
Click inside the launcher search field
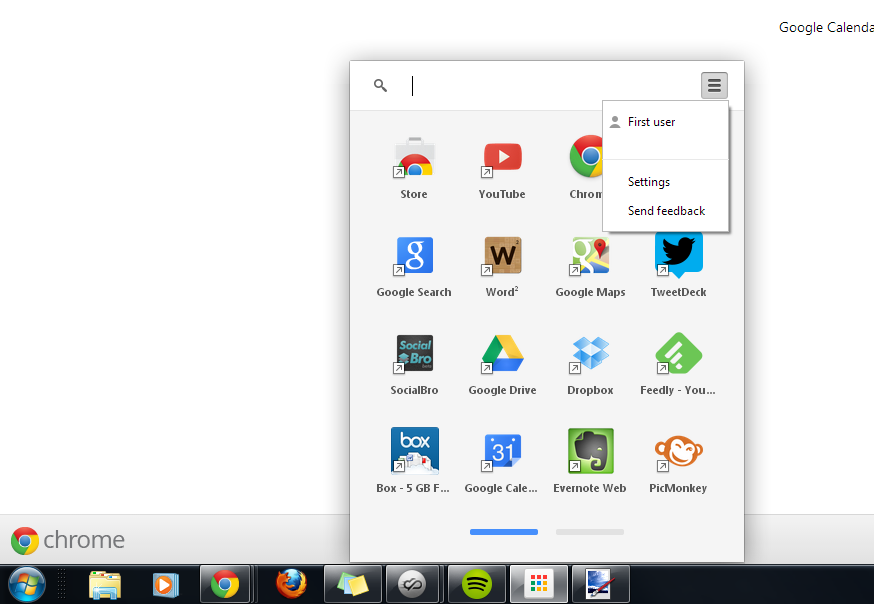(500, 85)
